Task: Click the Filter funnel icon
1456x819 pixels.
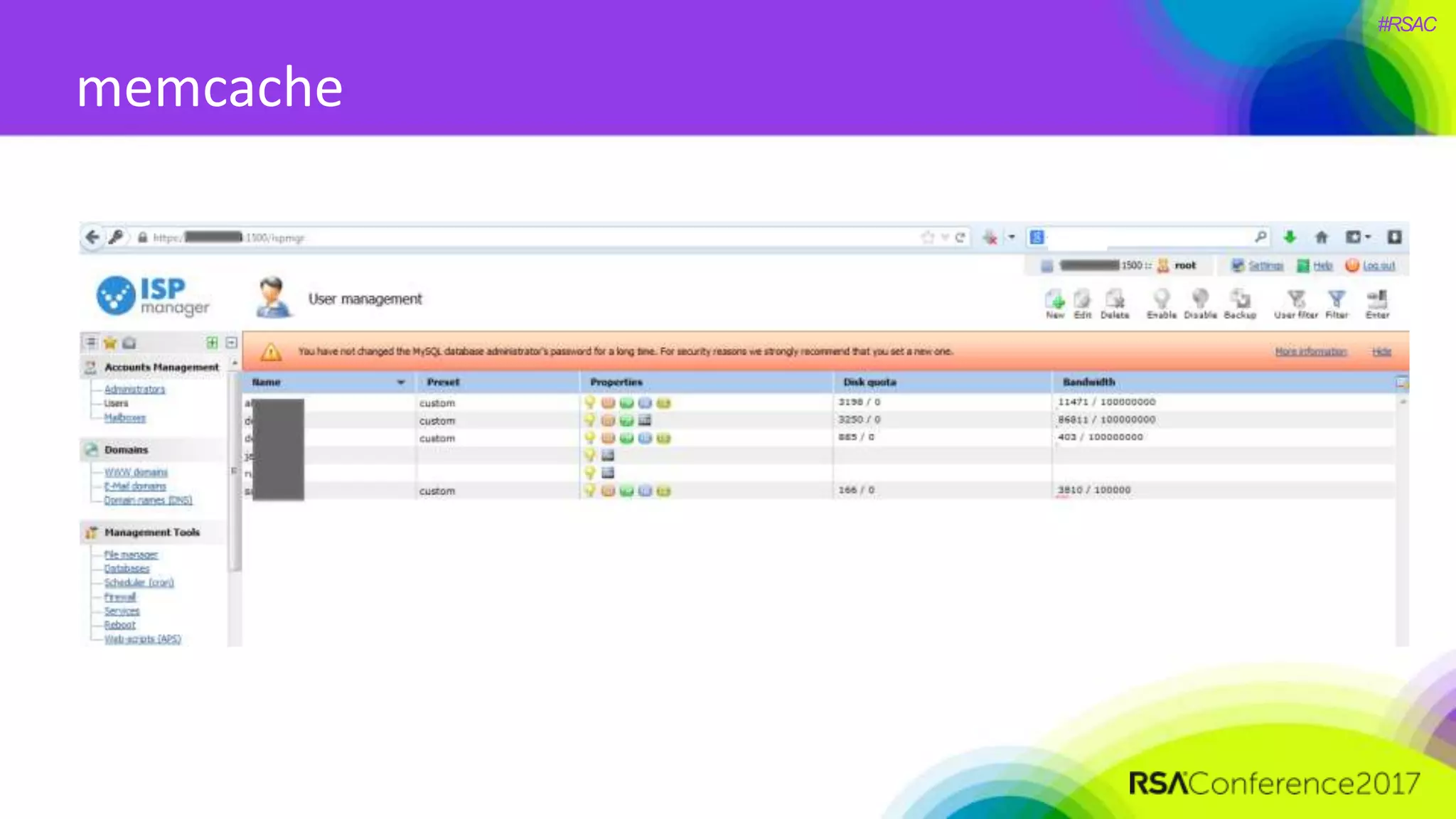Action: pyautogui.click(x=1337, y=299)
